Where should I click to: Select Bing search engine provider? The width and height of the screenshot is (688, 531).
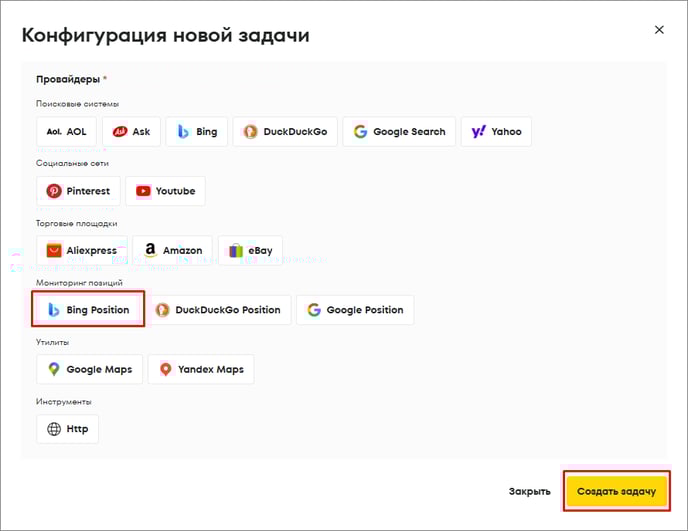coord(197,132)
